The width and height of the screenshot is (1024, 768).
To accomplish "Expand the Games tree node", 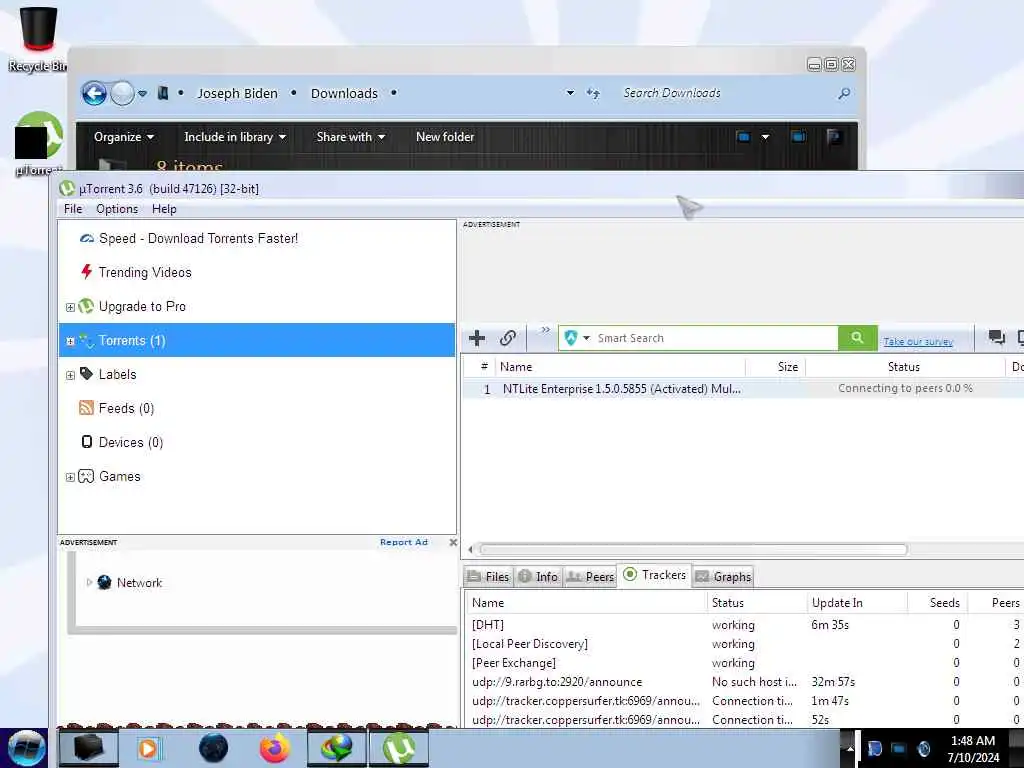I will point(70,477).
